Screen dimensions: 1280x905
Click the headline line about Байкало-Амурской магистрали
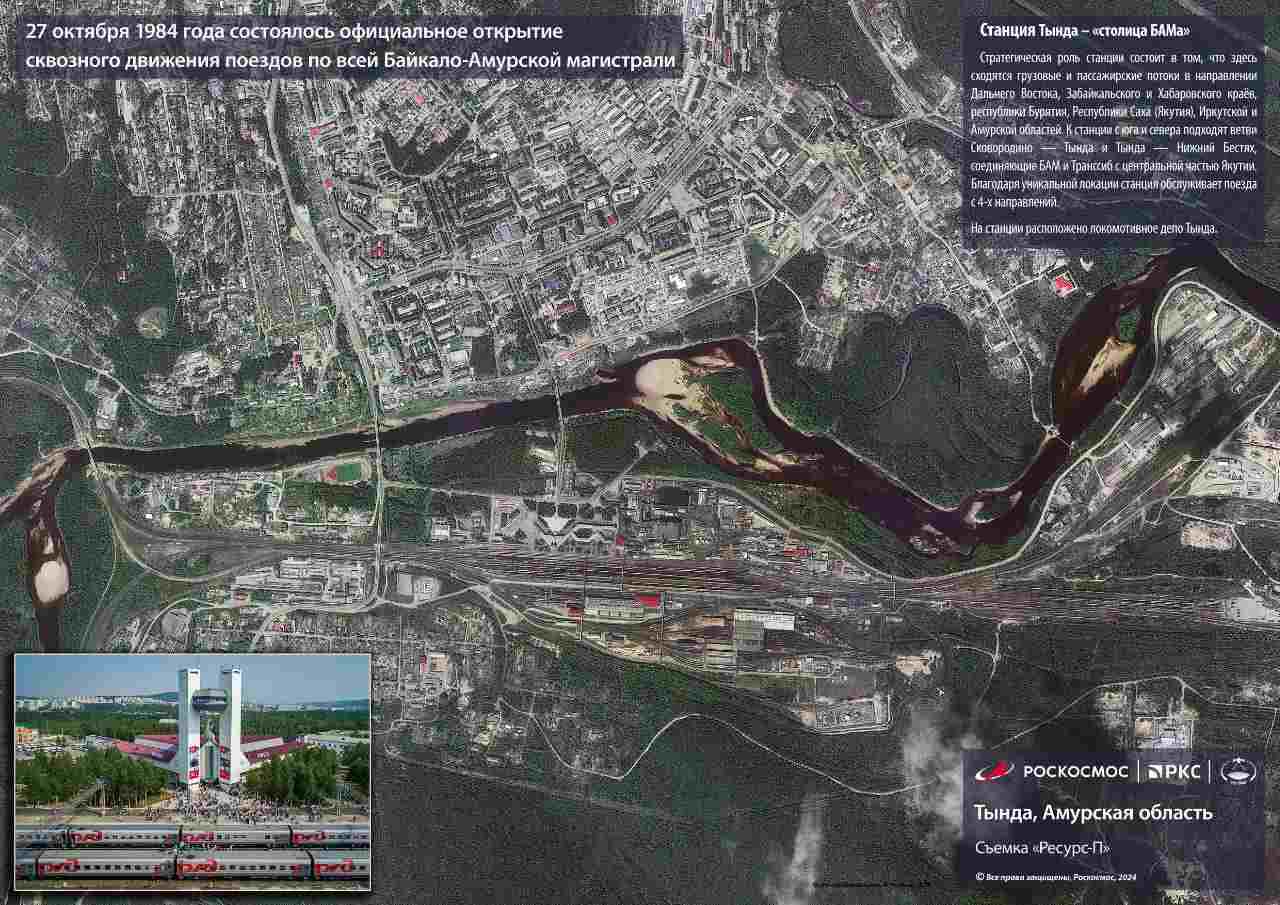tap(351, 61)
